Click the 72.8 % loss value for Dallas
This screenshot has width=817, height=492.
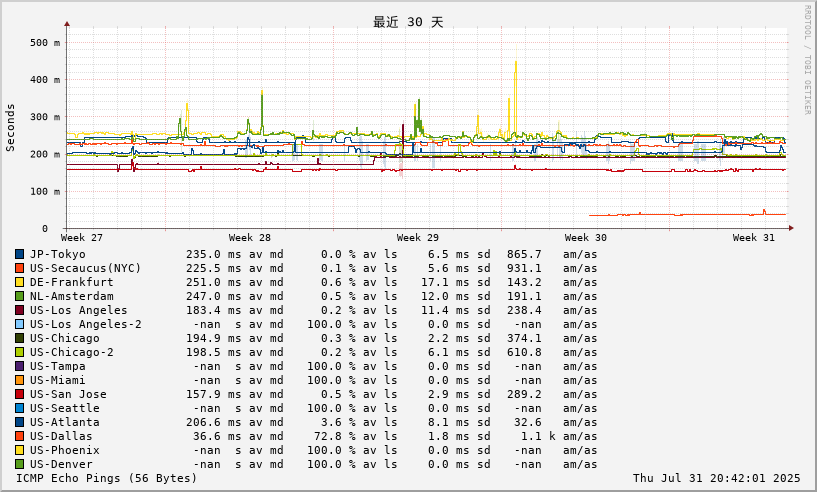click(x=335, y=436)
